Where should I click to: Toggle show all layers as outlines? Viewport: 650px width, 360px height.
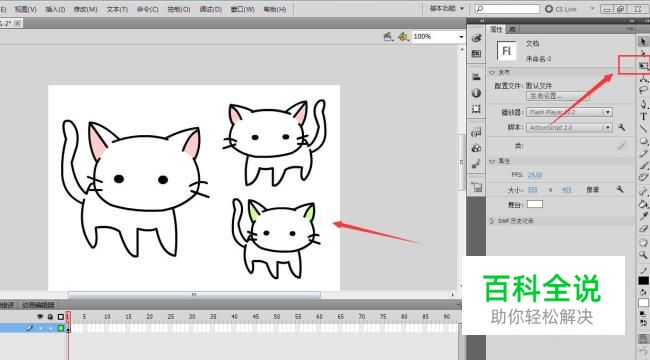61,317
